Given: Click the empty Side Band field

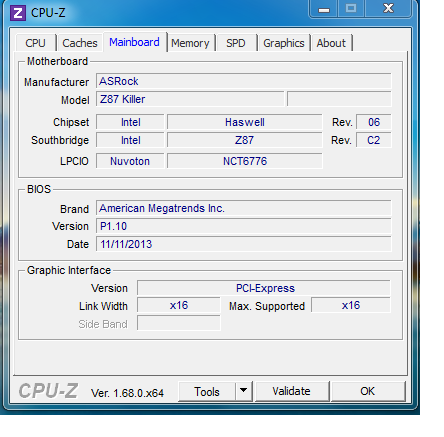Looking at the screenshot, I should [179, 323].
